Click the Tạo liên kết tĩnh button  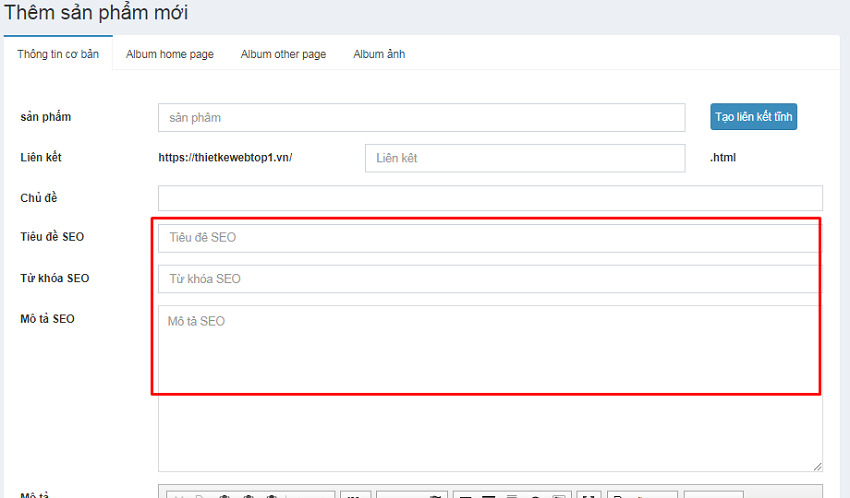tap(753, 117)
